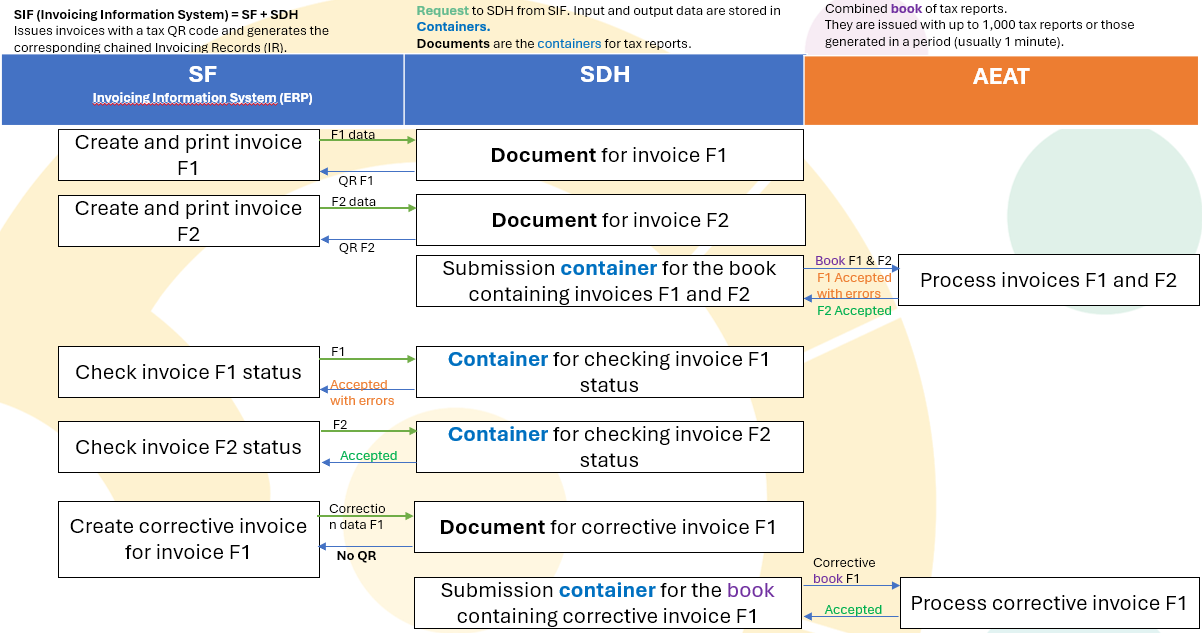Select the Process corrective invoice F1 box
Image resolution: width=1202 pixels, height=633 pixels.
1049,603
